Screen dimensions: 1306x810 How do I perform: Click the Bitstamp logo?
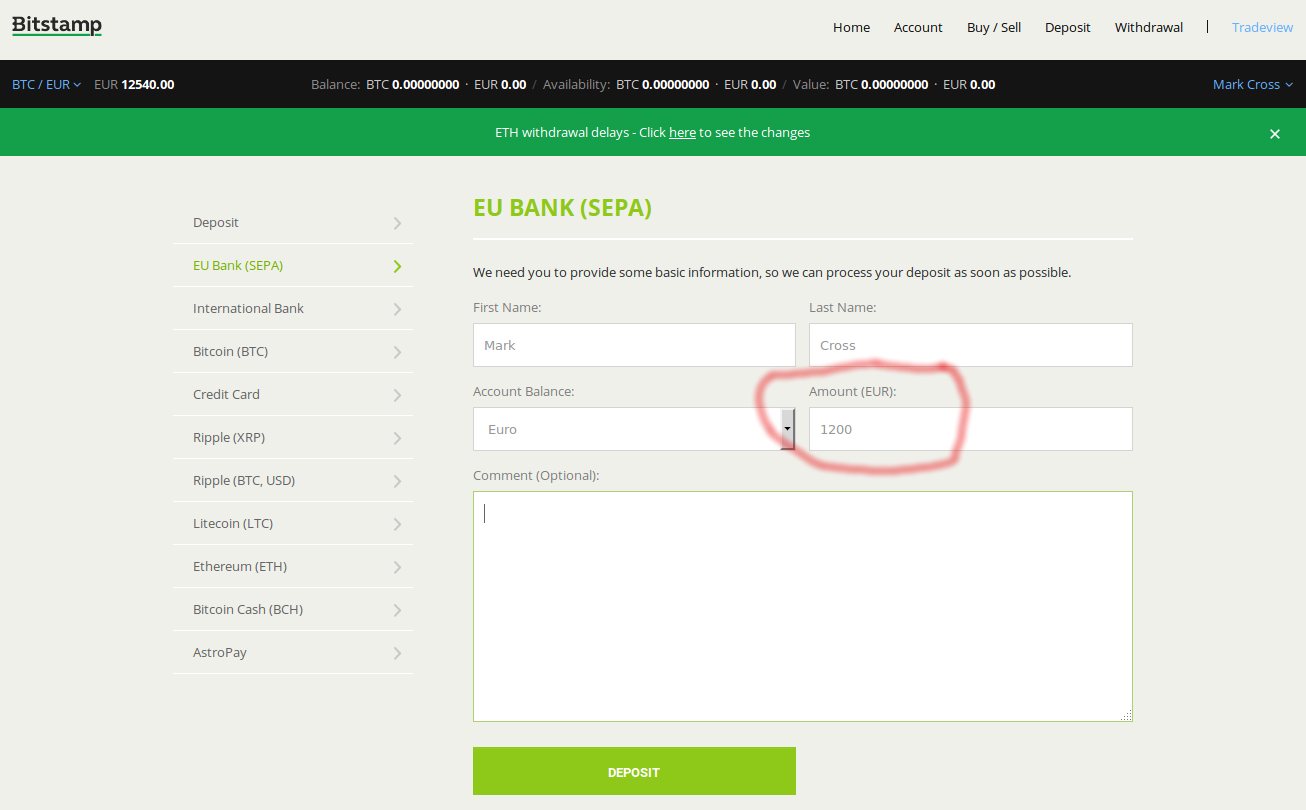click(57, 26)
